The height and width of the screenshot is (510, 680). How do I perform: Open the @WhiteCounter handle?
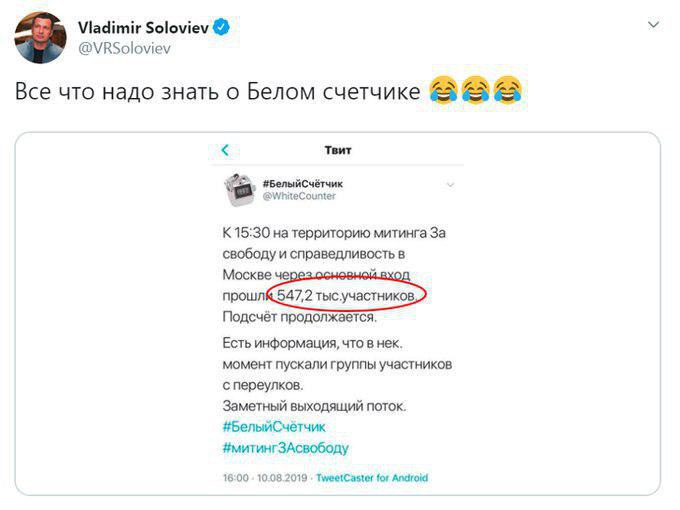pos(299,196)
